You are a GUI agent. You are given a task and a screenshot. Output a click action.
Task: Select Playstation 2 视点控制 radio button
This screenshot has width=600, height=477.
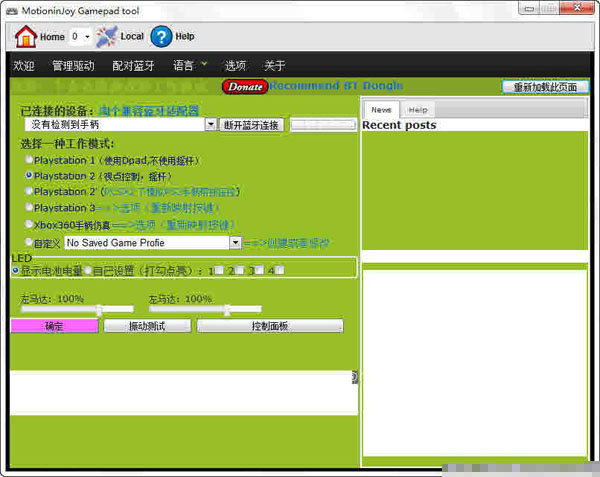(x=29, y=175)
